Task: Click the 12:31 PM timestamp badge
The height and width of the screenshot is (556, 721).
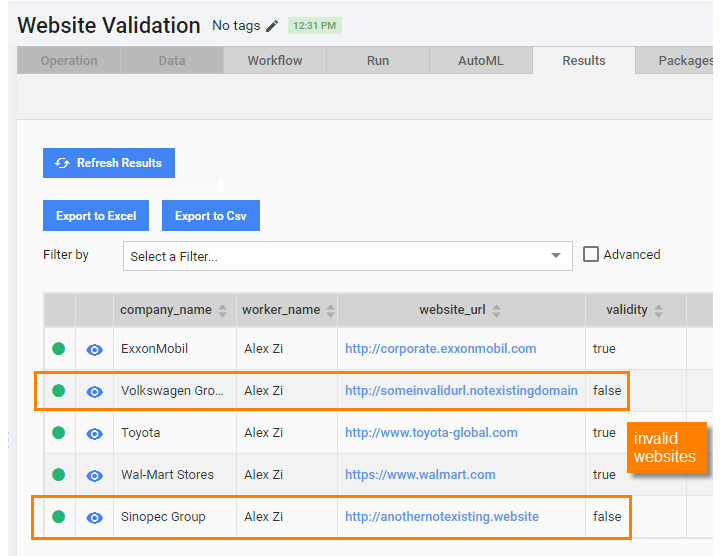Action: (315, 26)
